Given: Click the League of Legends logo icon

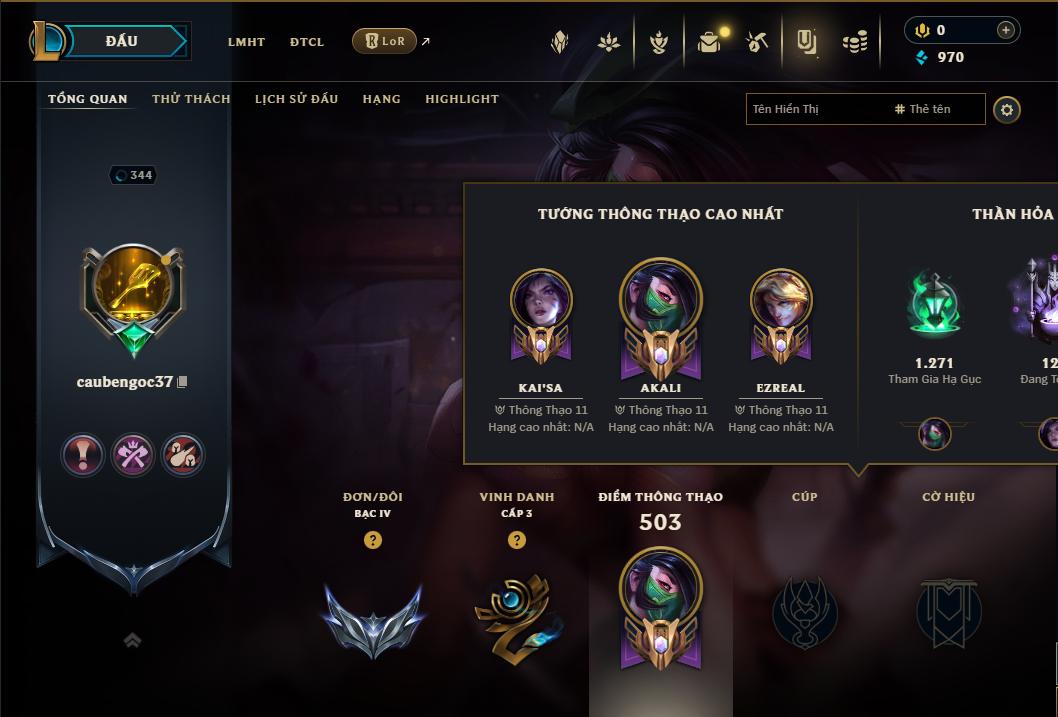Looking at the screenshot, I should [46, 41].
